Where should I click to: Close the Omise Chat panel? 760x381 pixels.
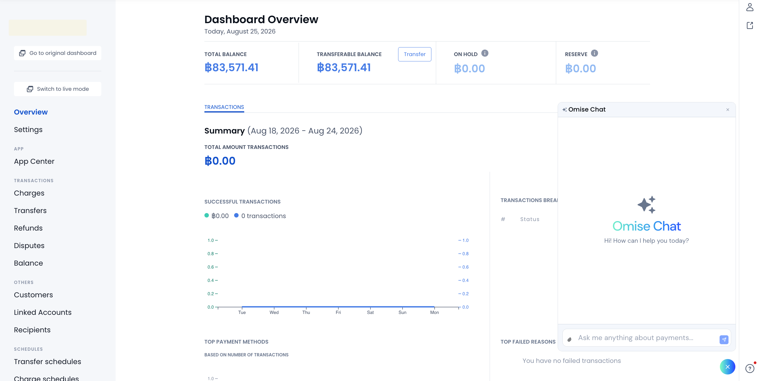[x=728, y=110]
